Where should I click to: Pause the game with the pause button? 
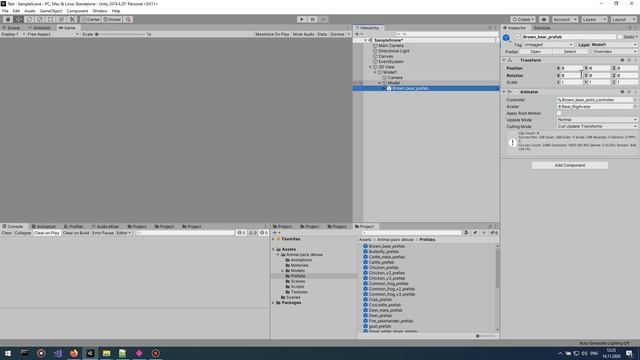313,19
